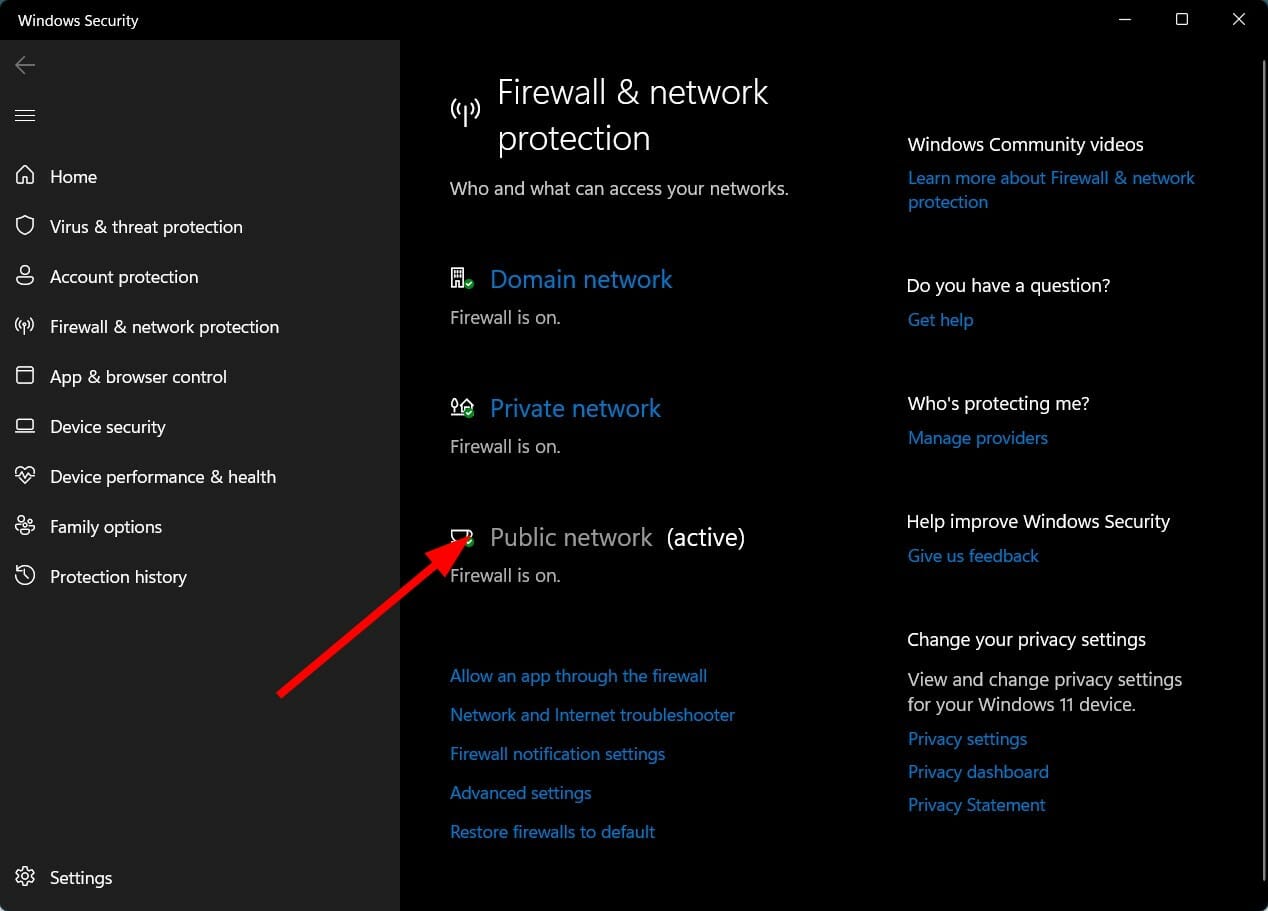Open Device security section
Viewport: 1268px width, 911px height.
pyautogui.click(x=107, y=426)
